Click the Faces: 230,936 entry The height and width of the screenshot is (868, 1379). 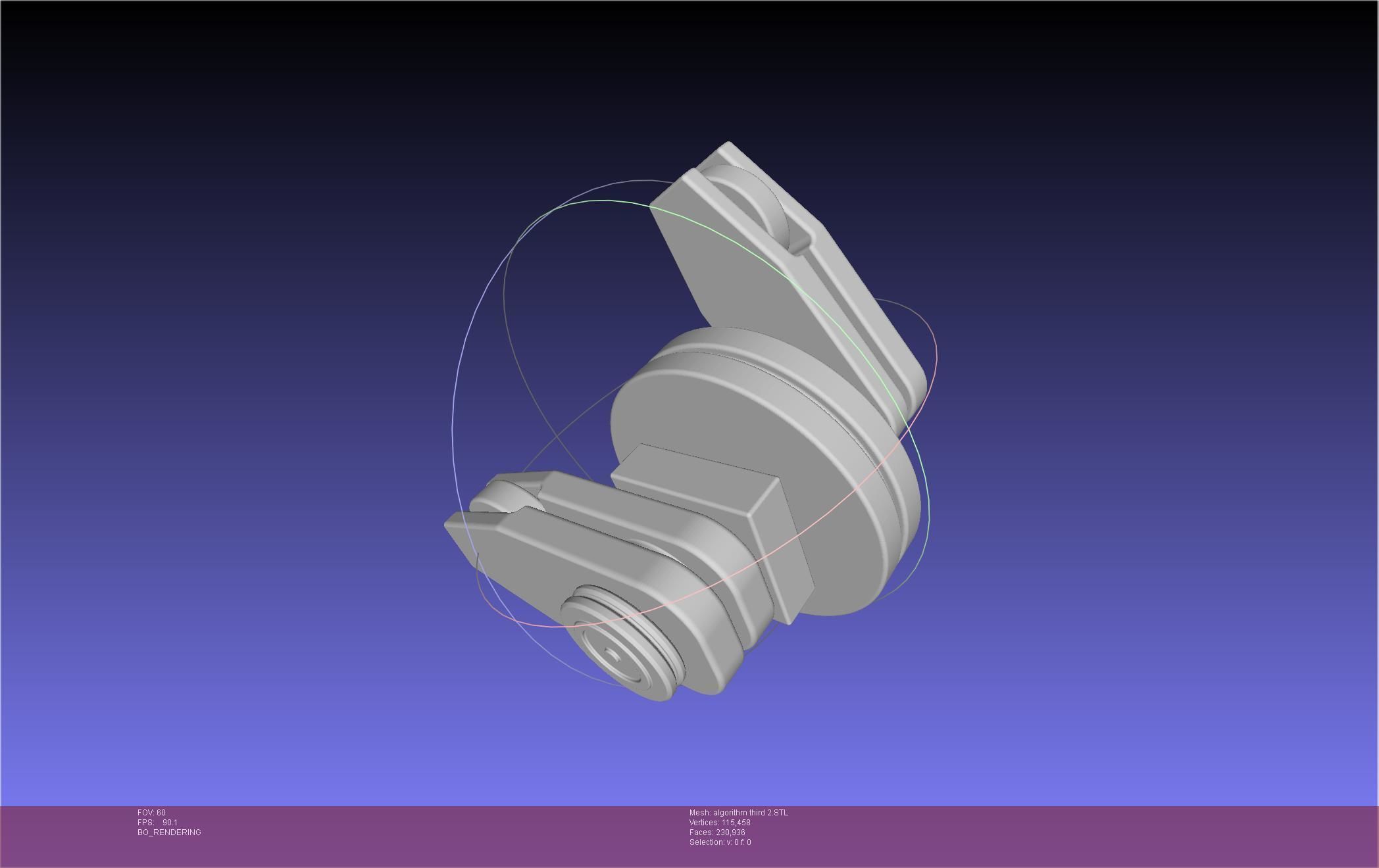[717, 832]
